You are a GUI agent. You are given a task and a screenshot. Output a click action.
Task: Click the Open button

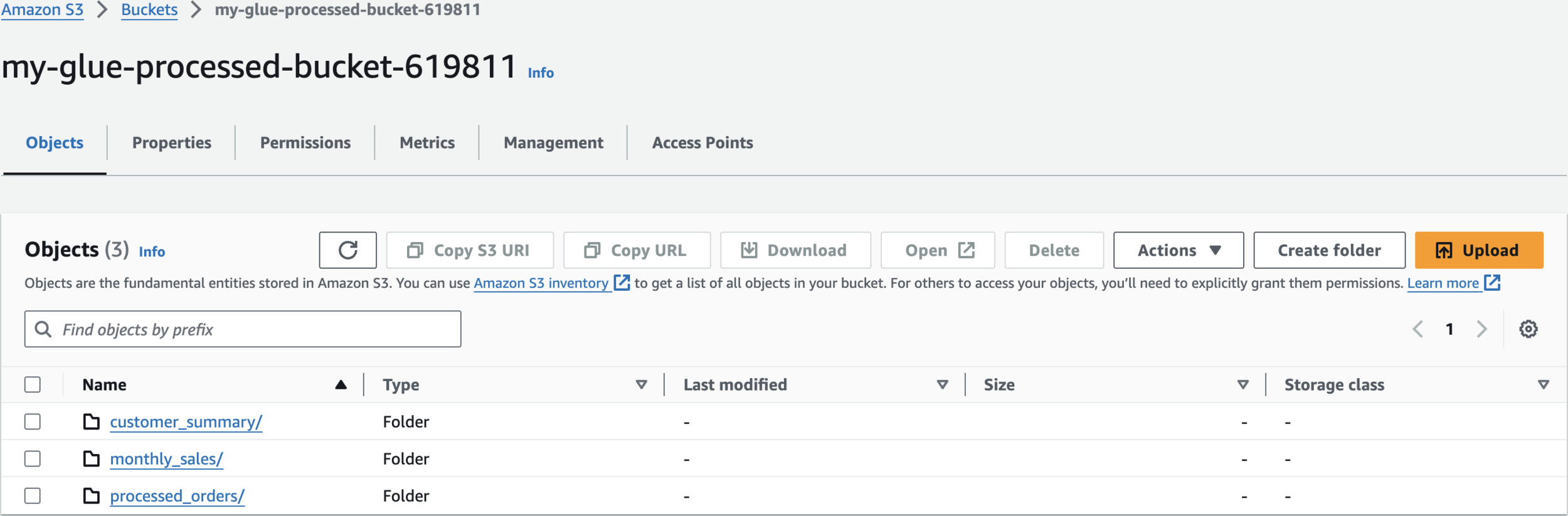tap(938, 250)
